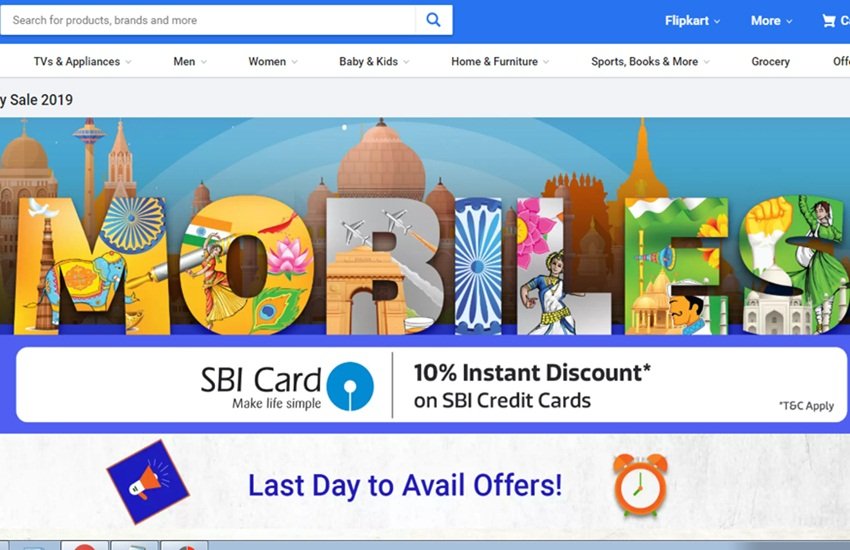Open the shopping cart icon

coord(828,21)
